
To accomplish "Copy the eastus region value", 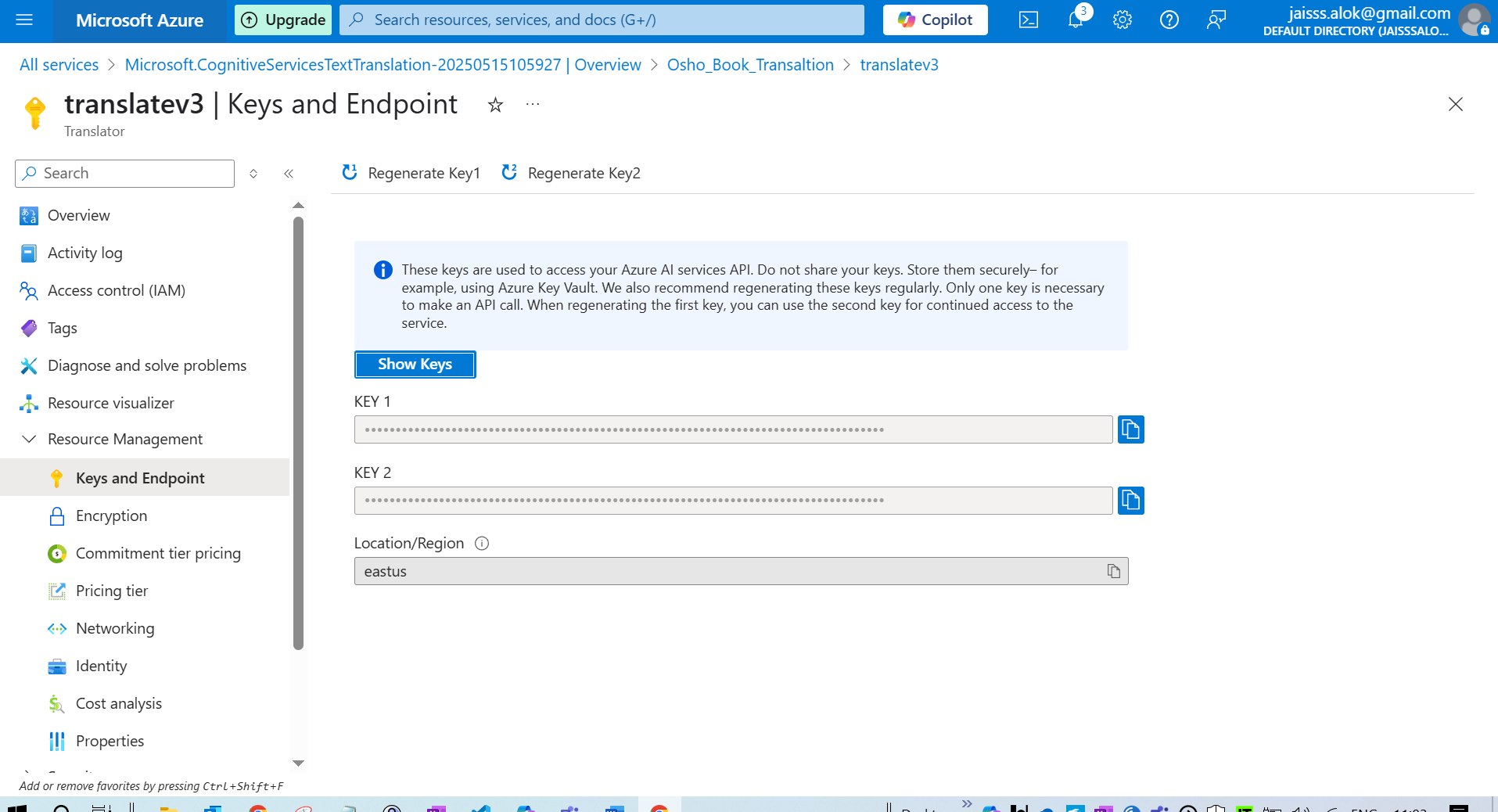I will coord(1113,572).
